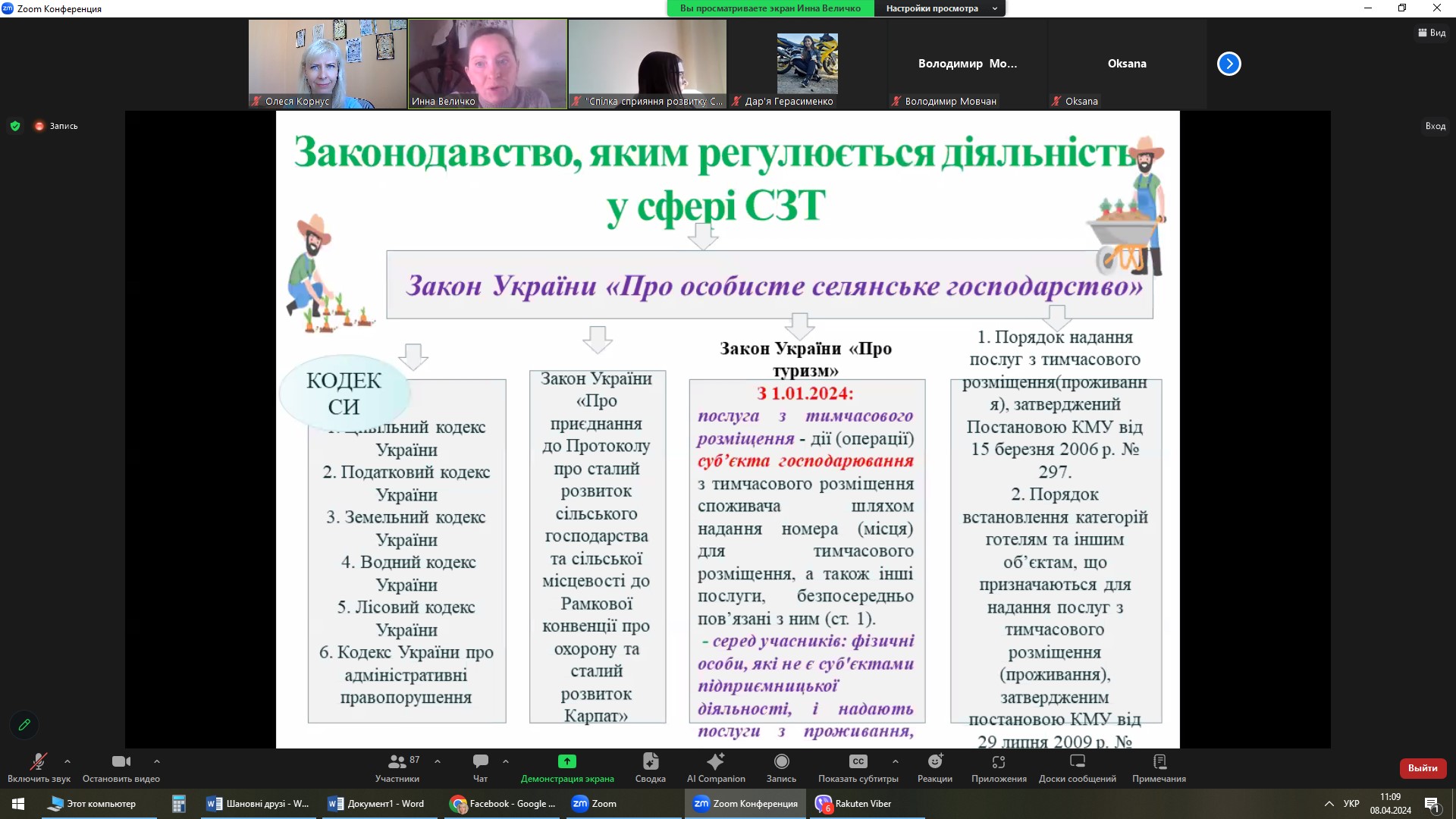
Task: Toggle subtitles with Показать субтитры
Action: tap(858, 762)
